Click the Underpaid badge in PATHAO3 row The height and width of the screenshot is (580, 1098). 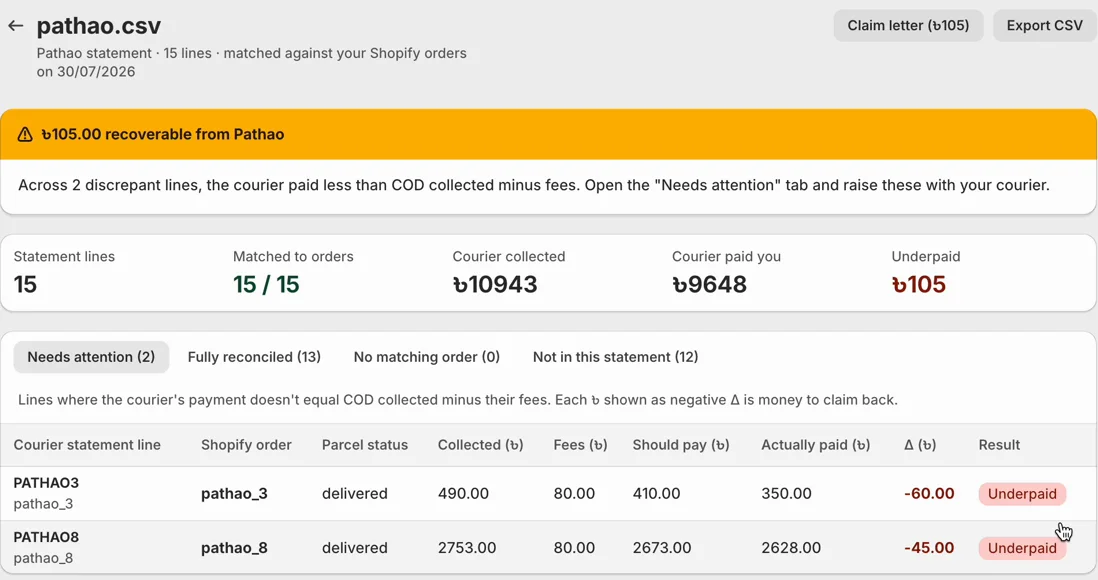[1022, 494]
